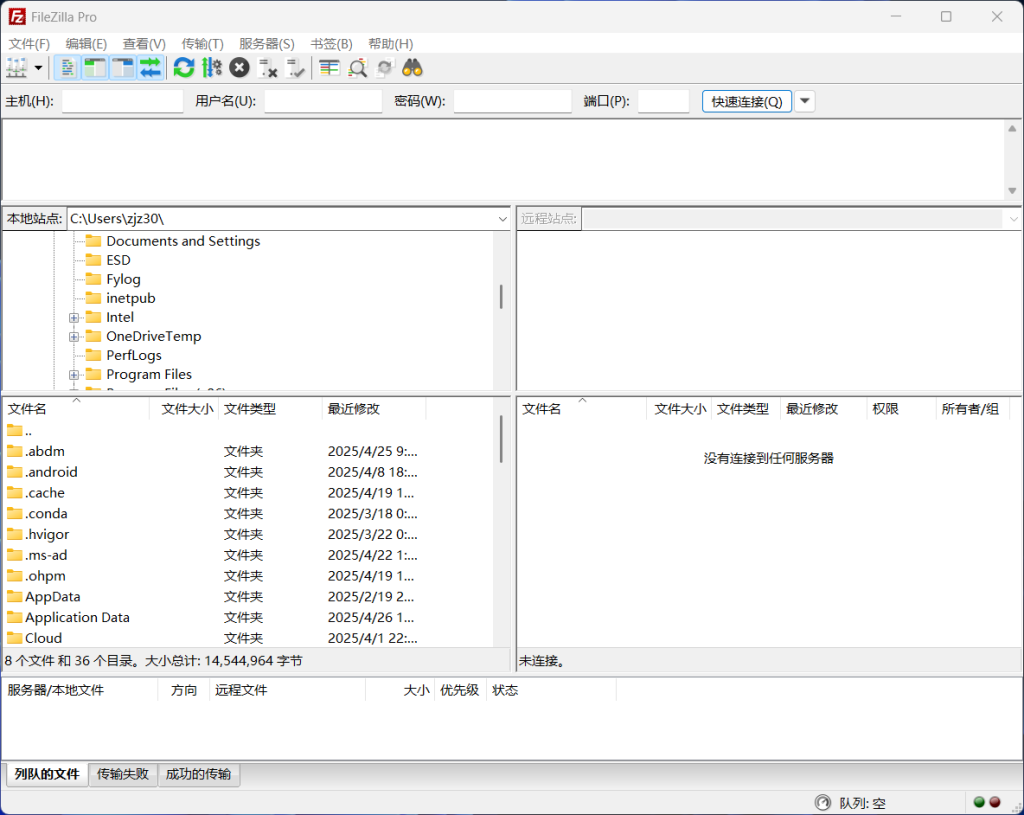
Task: Open the quick connect history dropdown
Action: click(x=805, y=101)
